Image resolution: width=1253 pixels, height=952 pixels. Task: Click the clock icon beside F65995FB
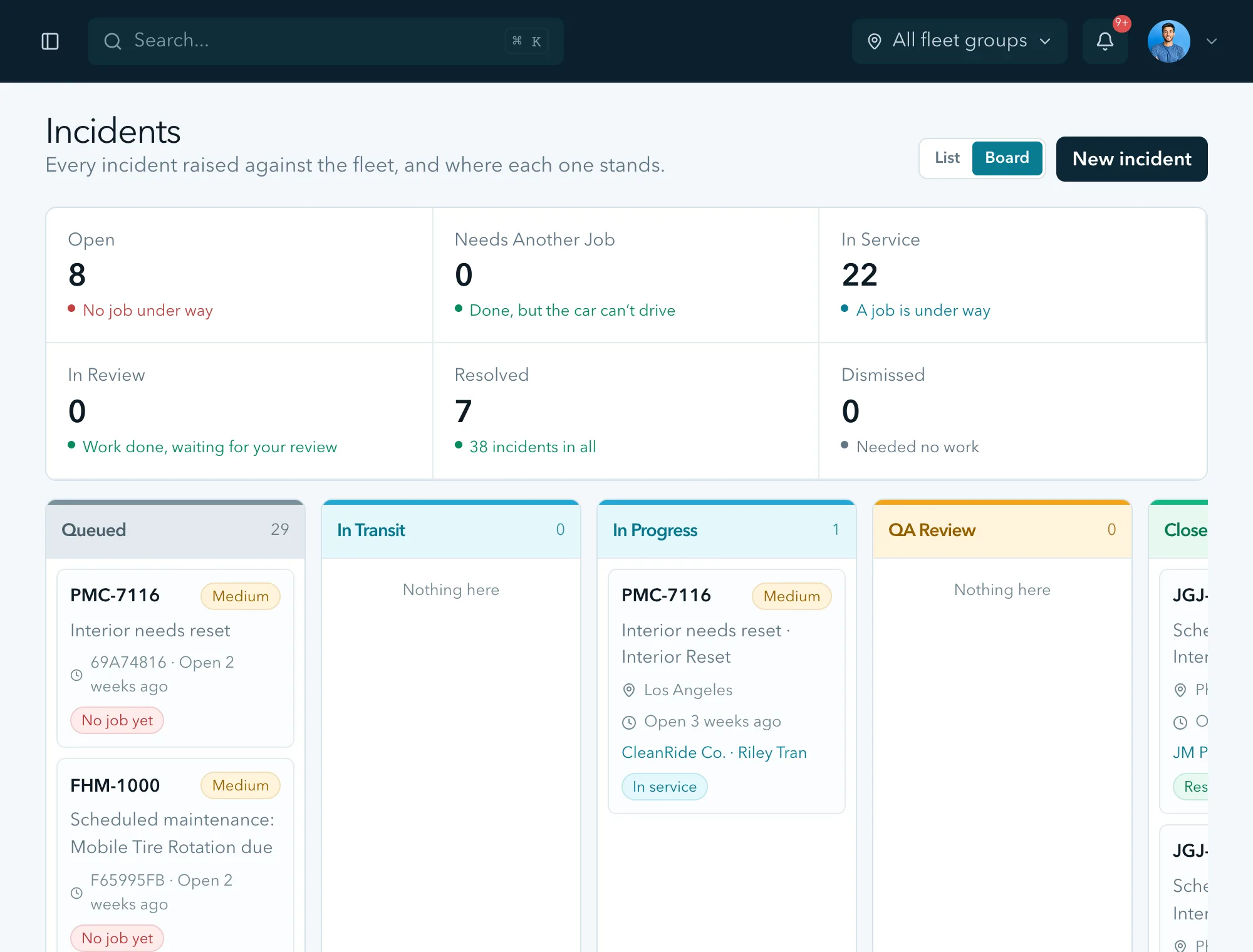[x=76, y=893]
